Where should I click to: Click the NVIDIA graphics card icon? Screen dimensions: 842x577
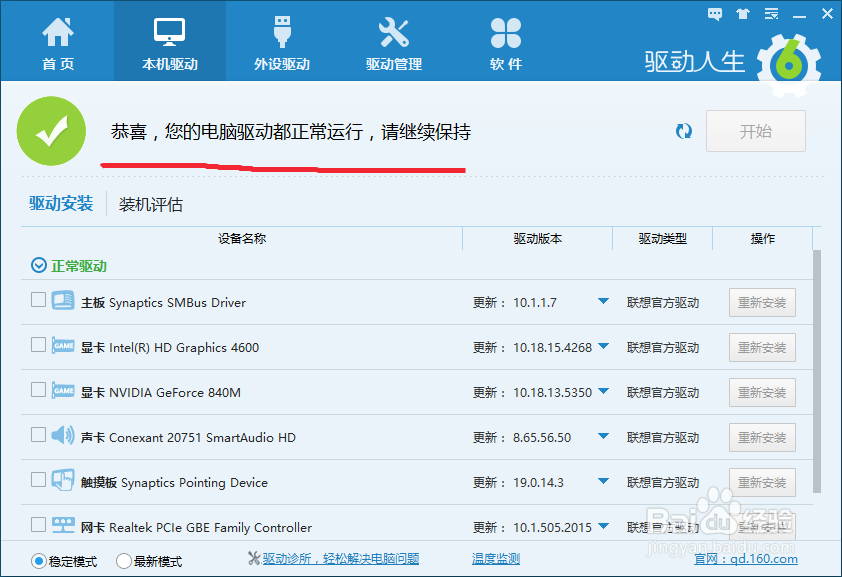(x=63, y=390)
